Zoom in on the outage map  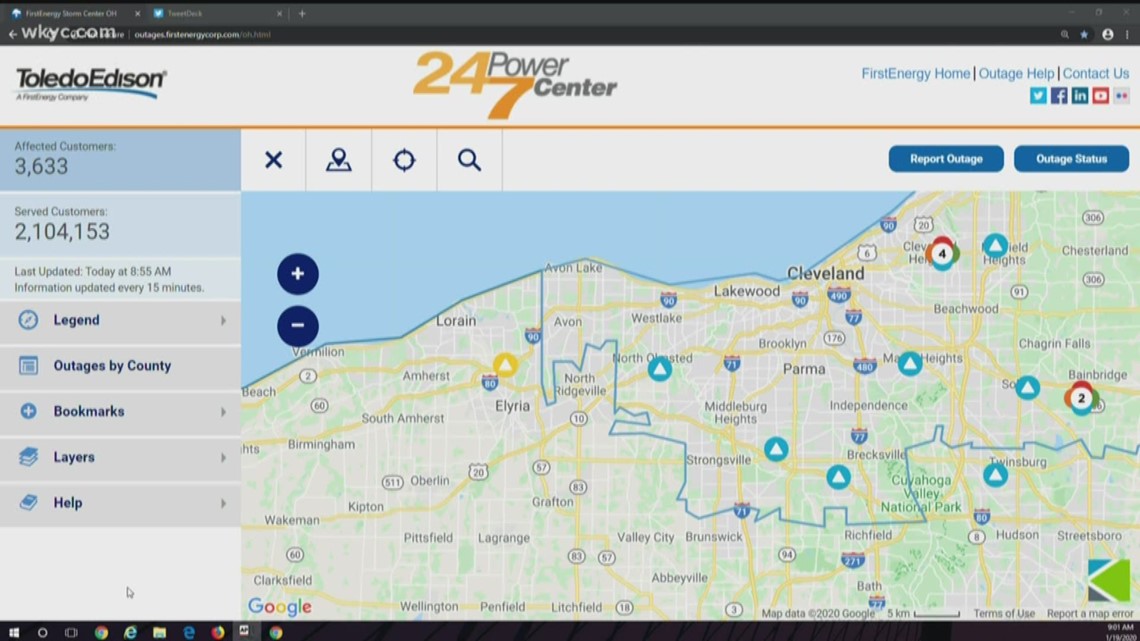click(297, 273)
